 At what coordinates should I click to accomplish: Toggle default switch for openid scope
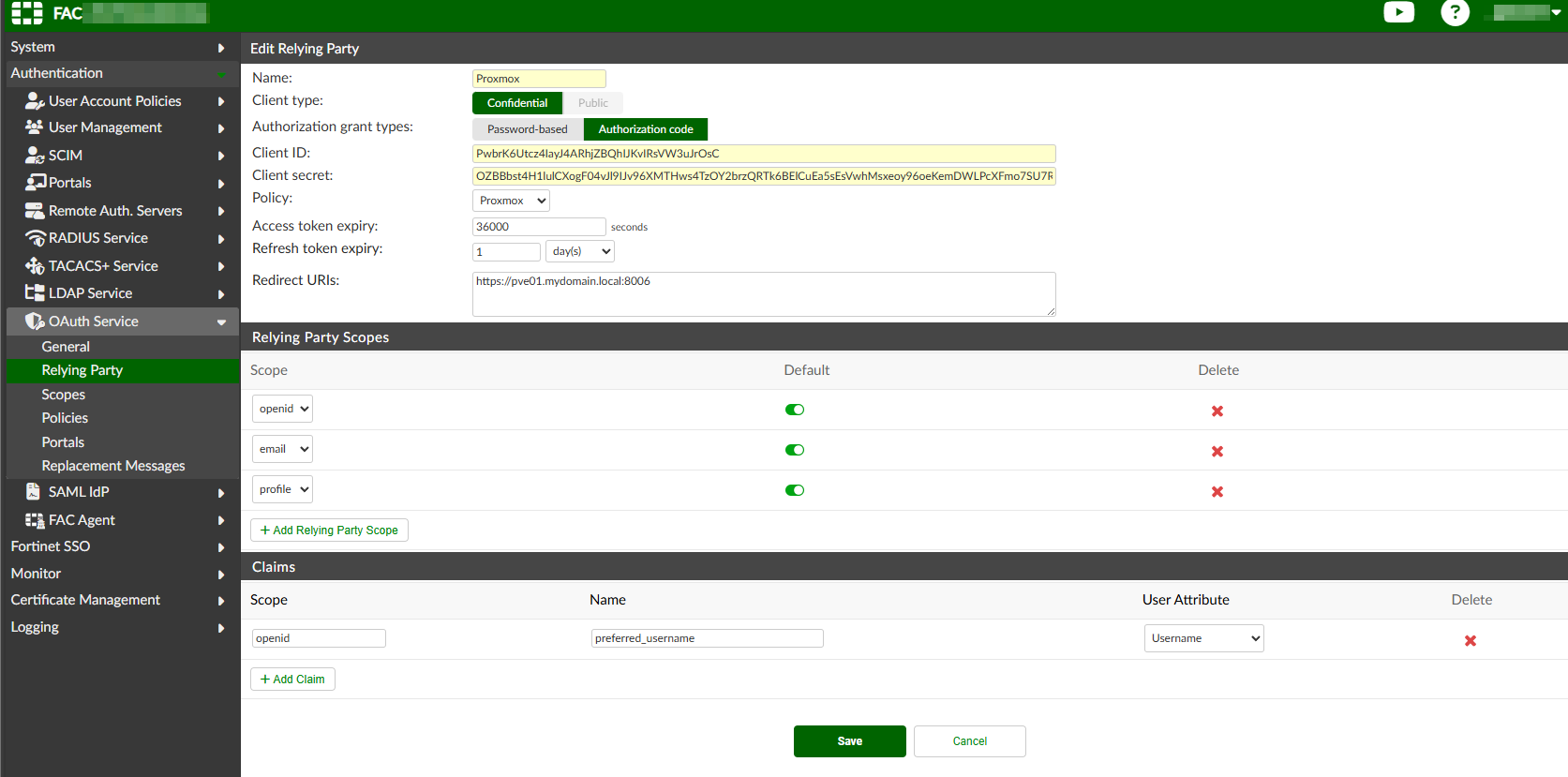[794, 410]
